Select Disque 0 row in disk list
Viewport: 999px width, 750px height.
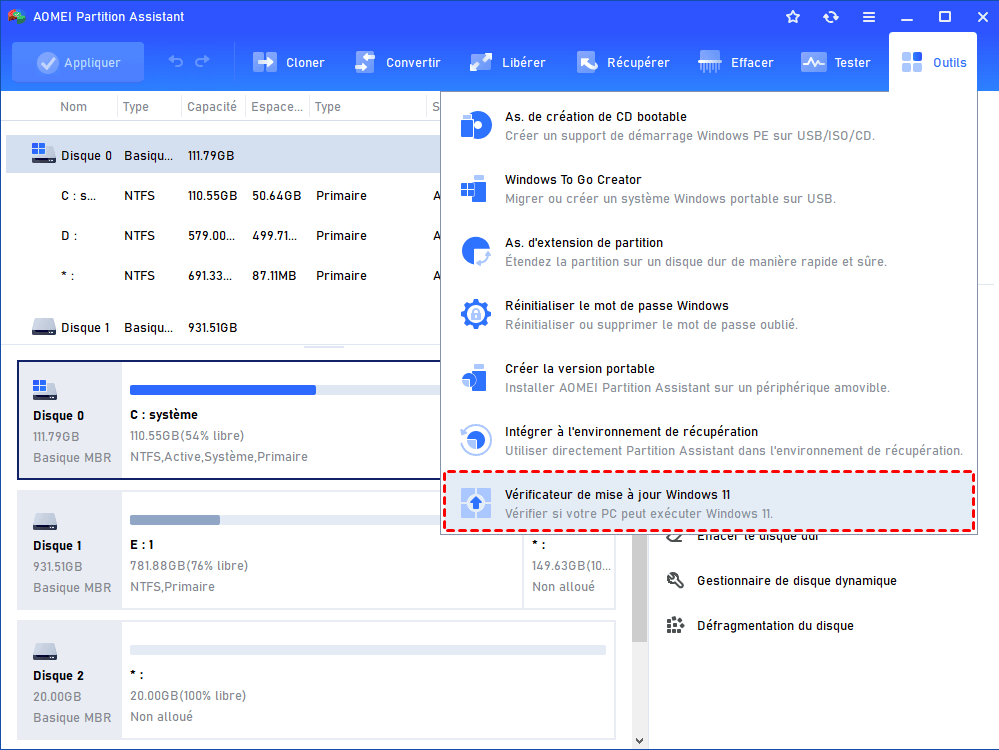click(x=223, y=155)
